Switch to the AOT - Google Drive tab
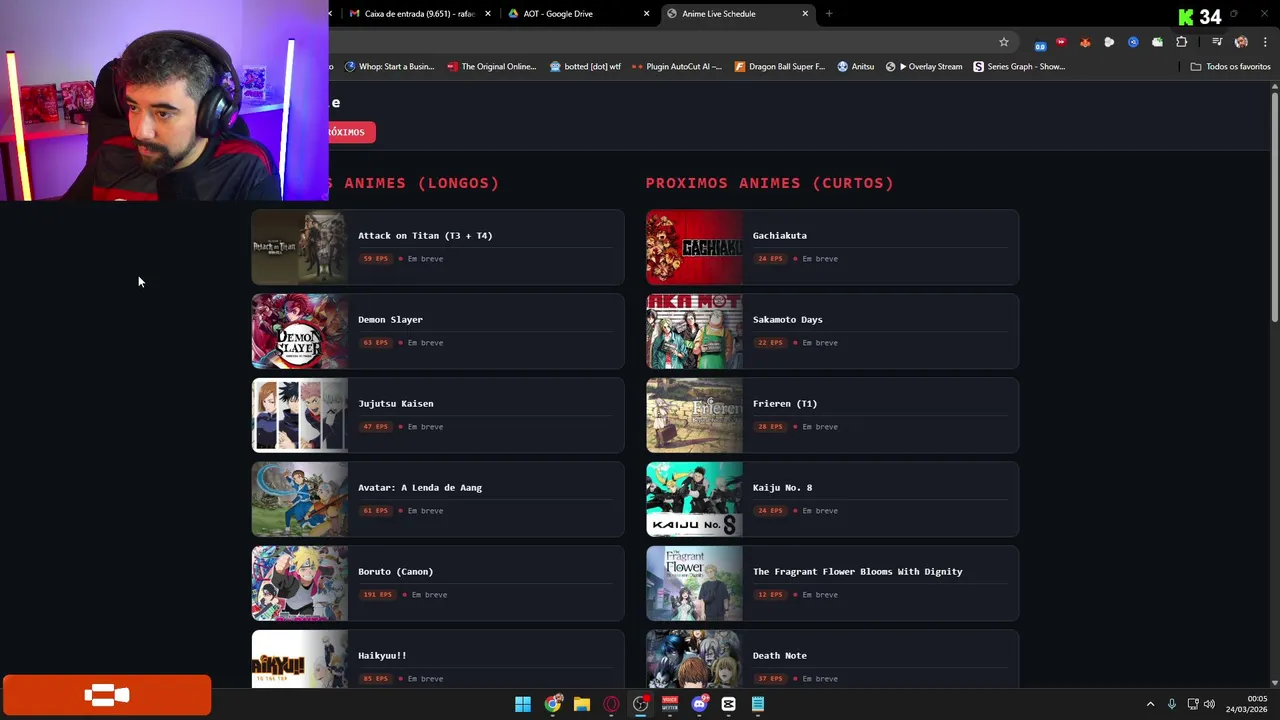 pyautogui.click(x=577, y=14)
